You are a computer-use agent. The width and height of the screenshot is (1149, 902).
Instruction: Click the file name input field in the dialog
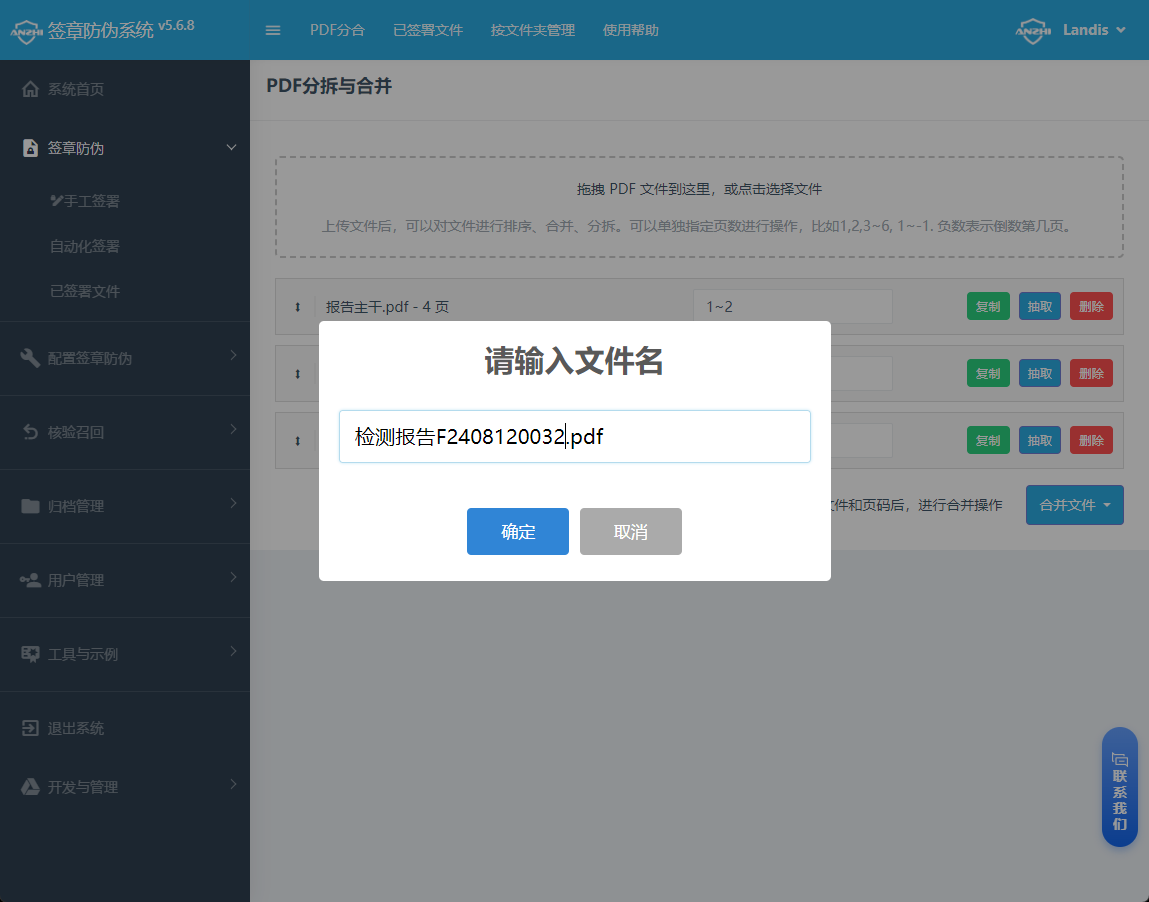tap(574, 437)
